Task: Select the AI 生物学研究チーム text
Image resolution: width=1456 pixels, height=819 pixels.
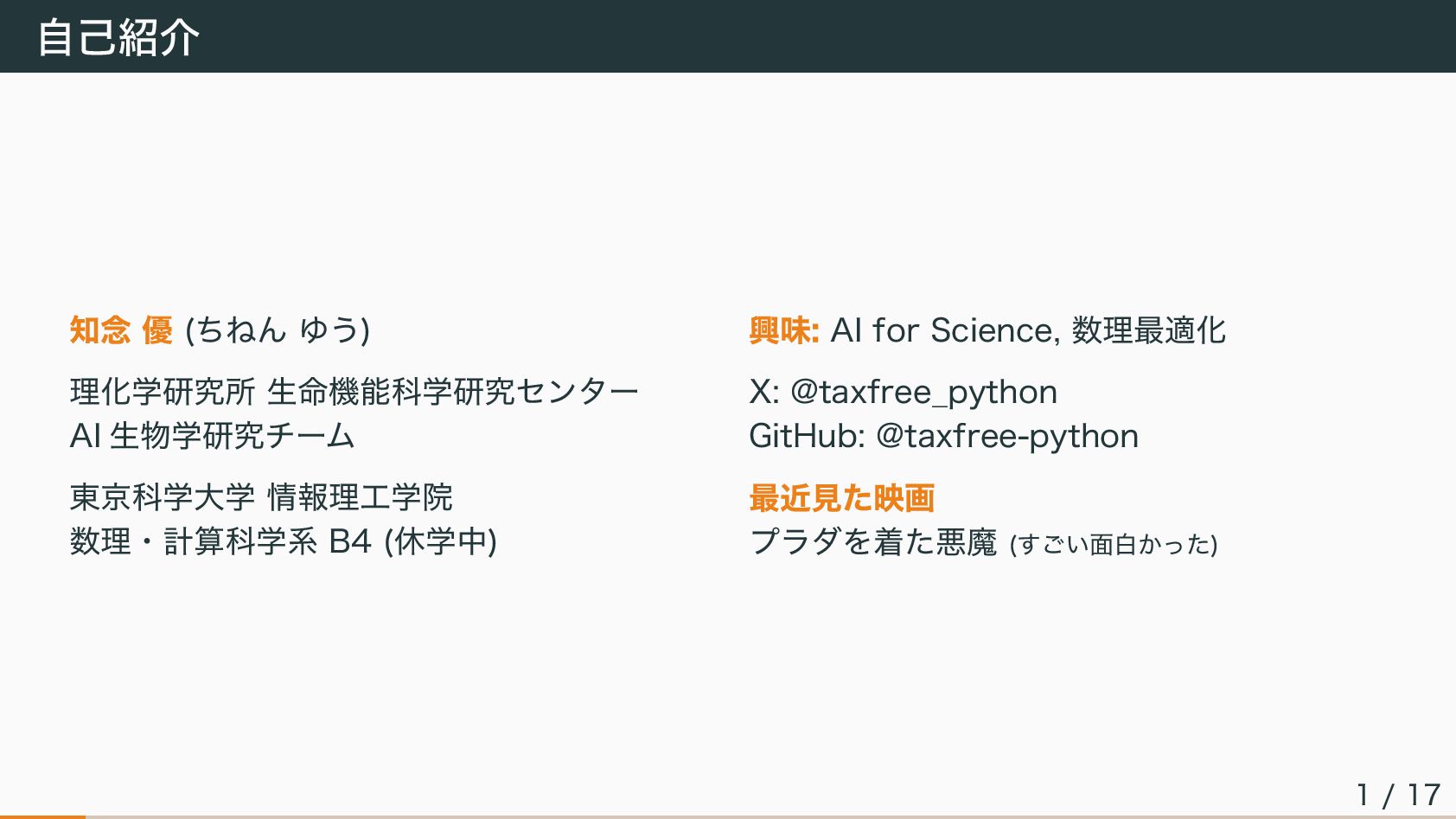Action: [x=212, y=436]
